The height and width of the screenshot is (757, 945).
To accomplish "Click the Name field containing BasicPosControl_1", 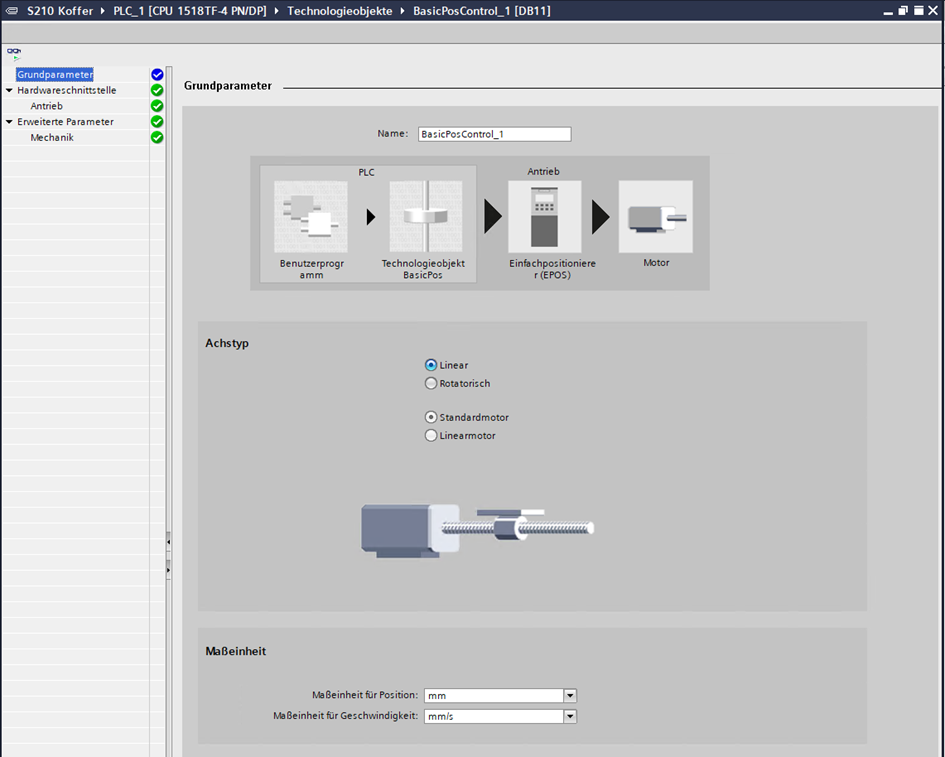I will 494,134.
